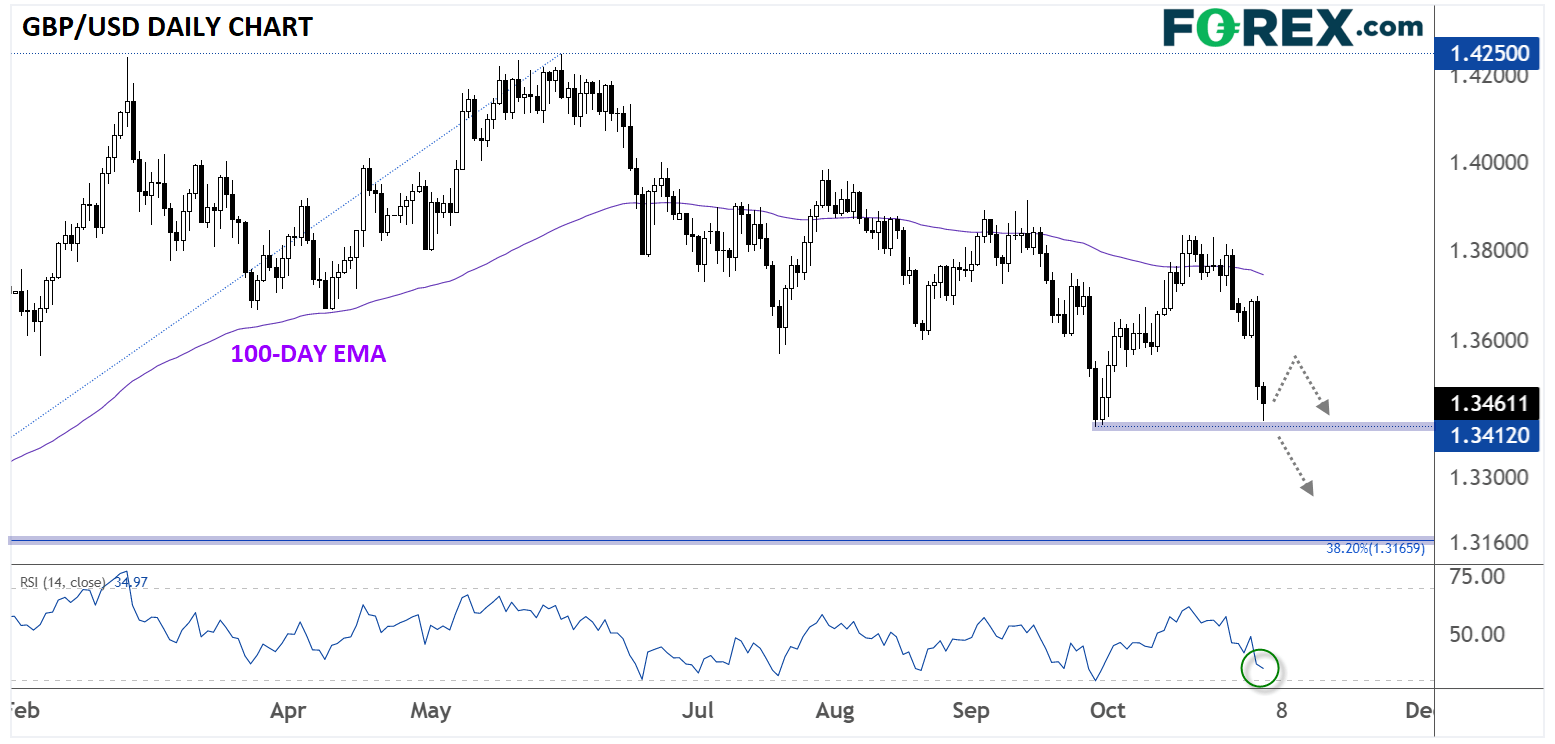Image resolution: width=1555 pixels, height=744 pixels.
Task: Click the 1.31600 axis value
Action: click(x=1491, y=542)
